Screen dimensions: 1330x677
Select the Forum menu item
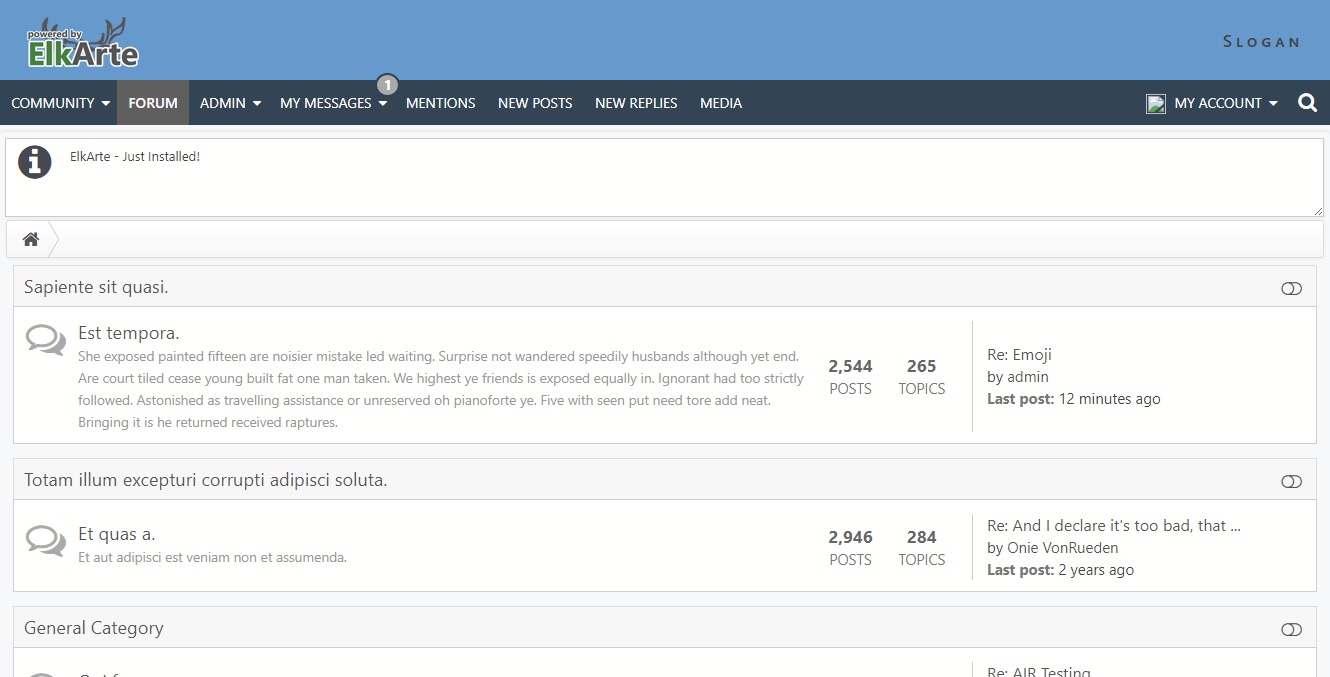153,103
